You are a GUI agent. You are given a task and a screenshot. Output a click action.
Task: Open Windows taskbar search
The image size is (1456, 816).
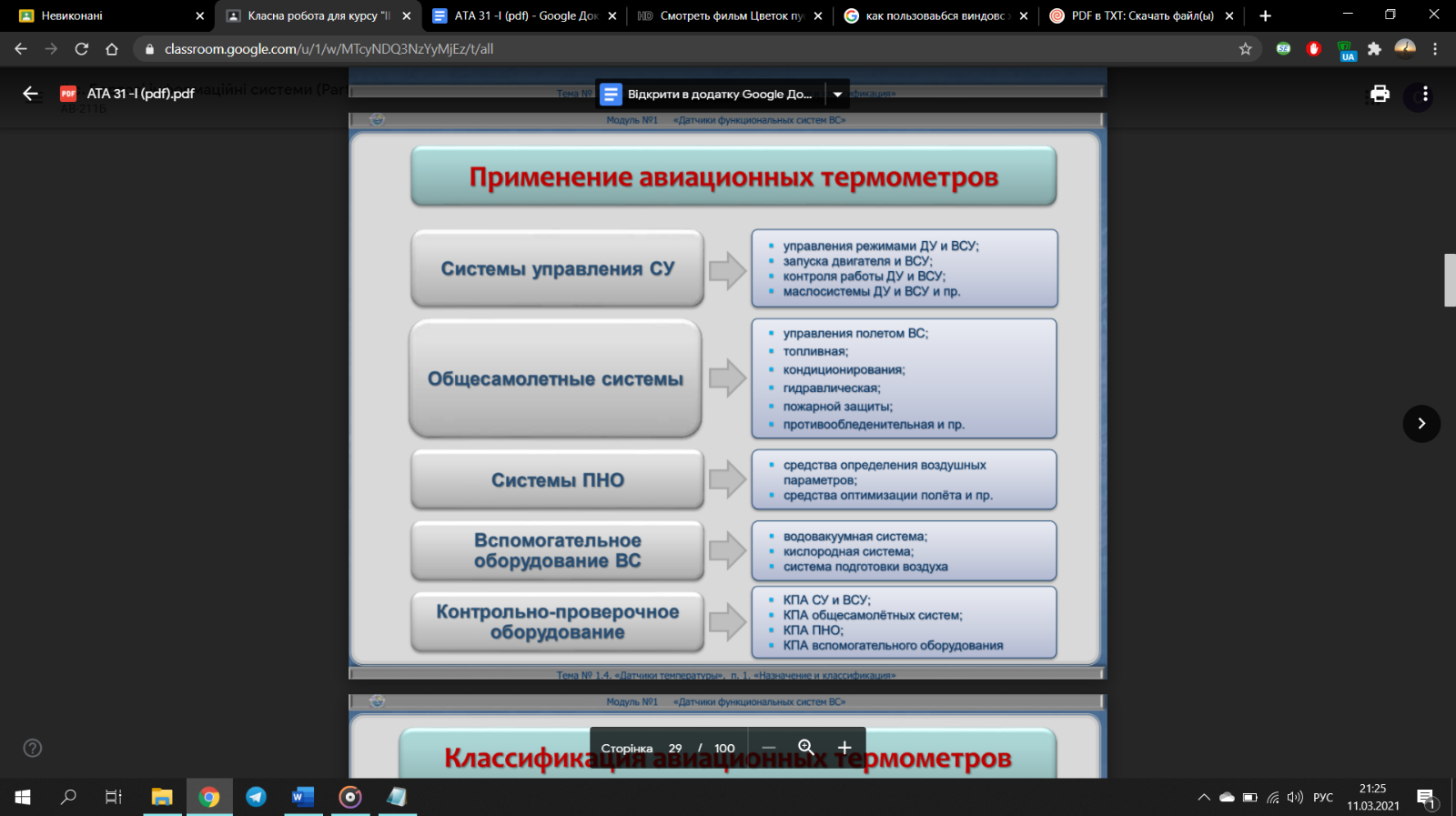coord(68,797)
